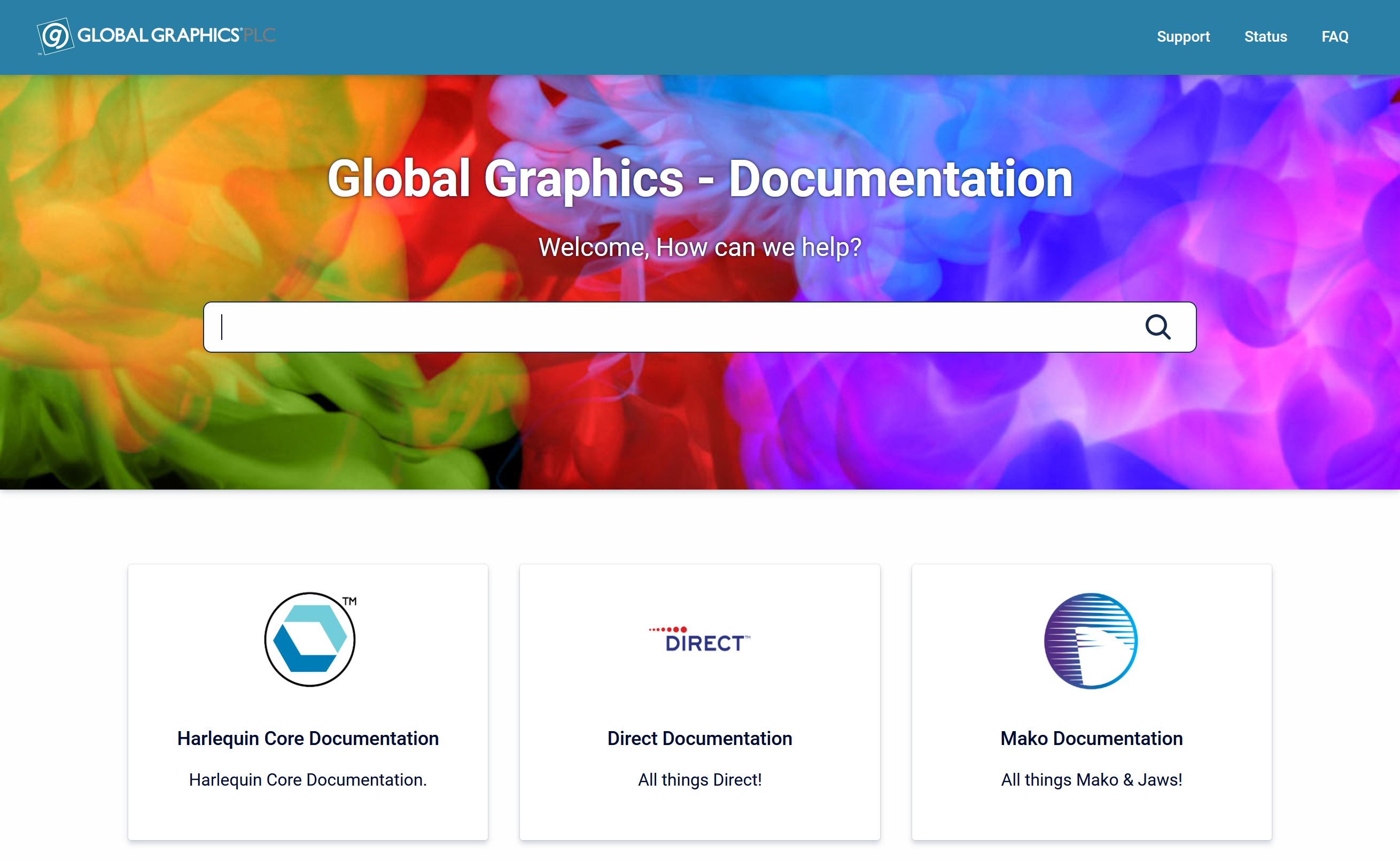Click the 'GLOBAL GRAPHICS' header wordmark text
This screenshot has width=1400, height=861.
tap(158, 35)
